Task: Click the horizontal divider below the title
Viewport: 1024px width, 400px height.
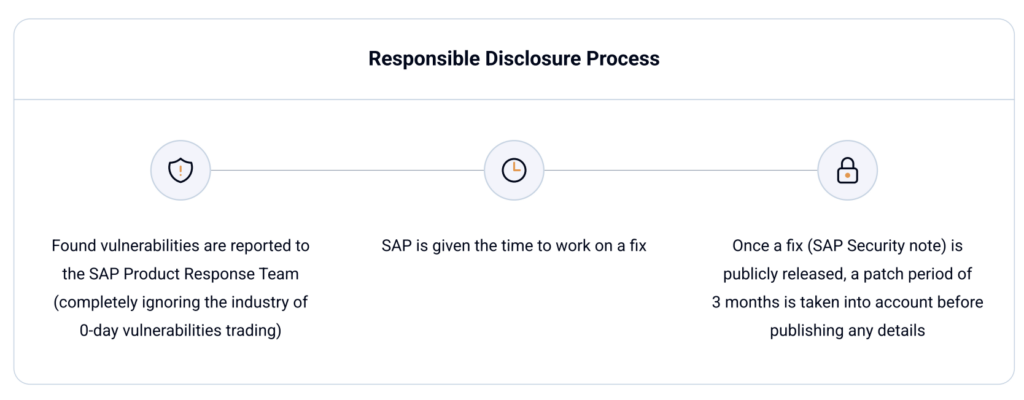Action: 513,99
